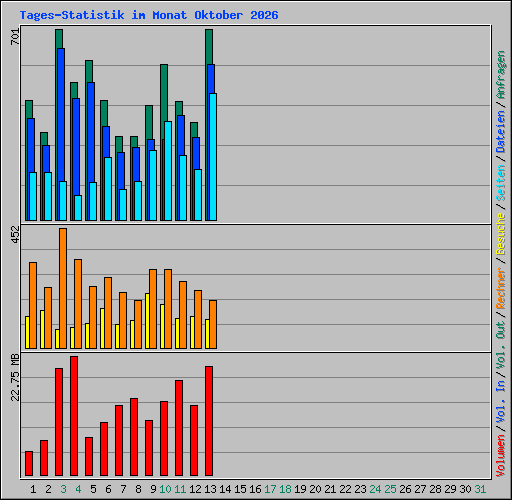Click day label 26 on the x-axis
This screenshot has width=512, height=500.
point(405,489)
